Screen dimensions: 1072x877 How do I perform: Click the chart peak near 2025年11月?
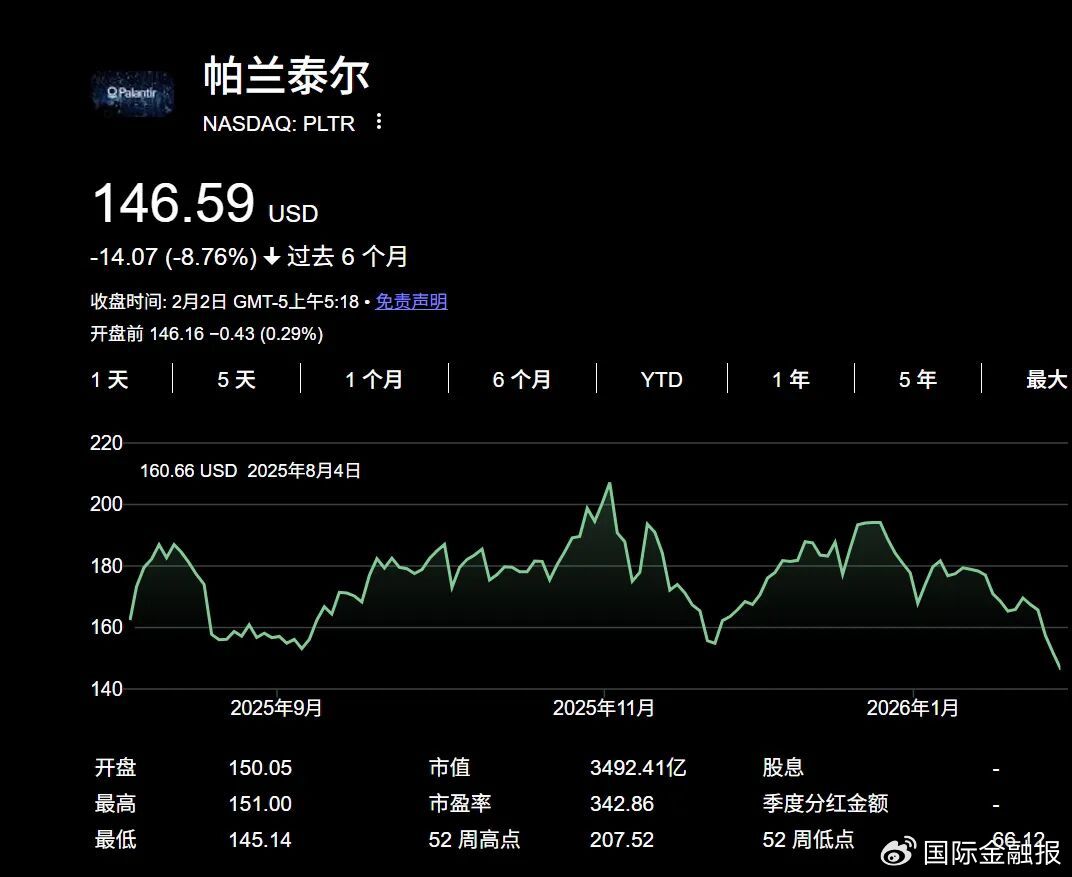pos(609,483)
